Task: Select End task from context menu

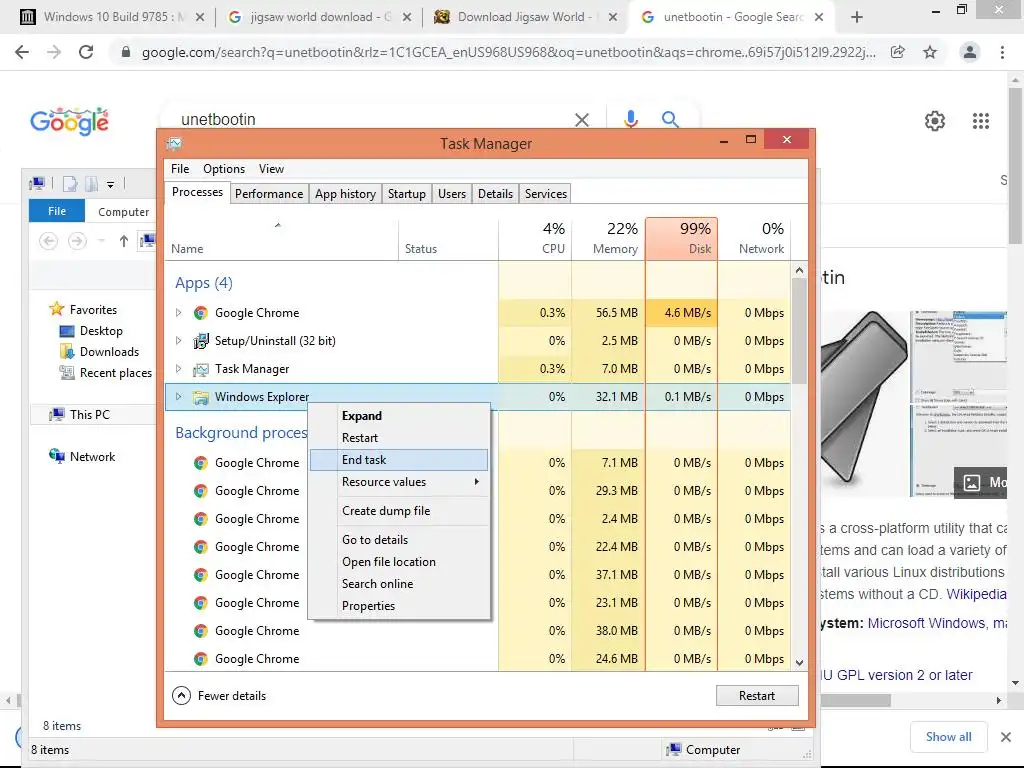Action: [399, 460]
